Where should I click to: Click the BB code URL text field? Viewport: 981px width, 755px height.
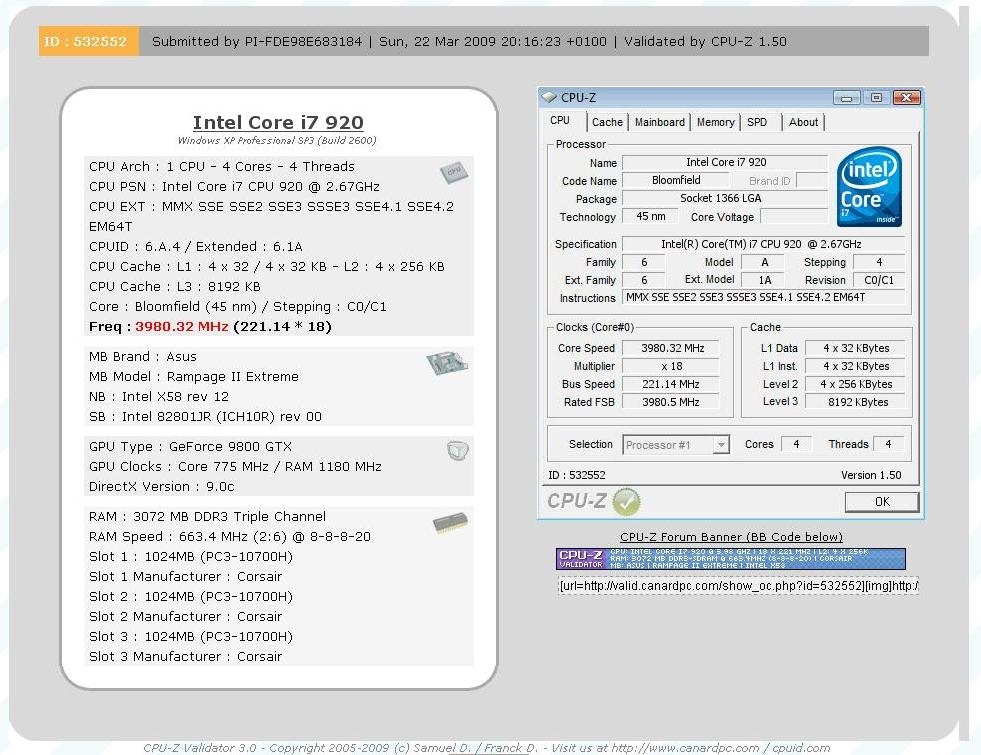[738, 586]
